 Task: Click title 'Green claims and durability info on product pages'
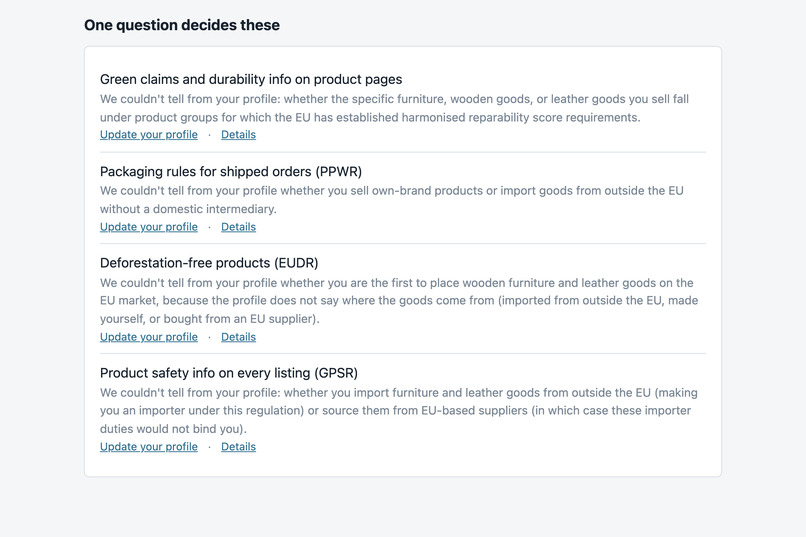pos(251,79)
